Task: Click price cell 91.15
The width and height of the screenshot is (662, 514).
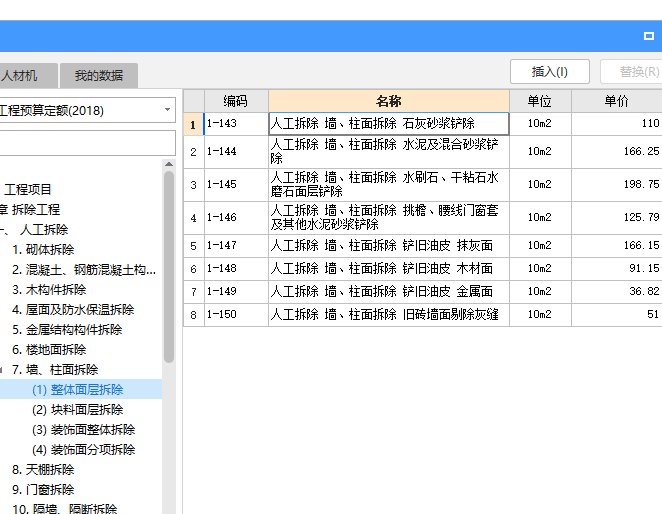Action: (617, 269)
